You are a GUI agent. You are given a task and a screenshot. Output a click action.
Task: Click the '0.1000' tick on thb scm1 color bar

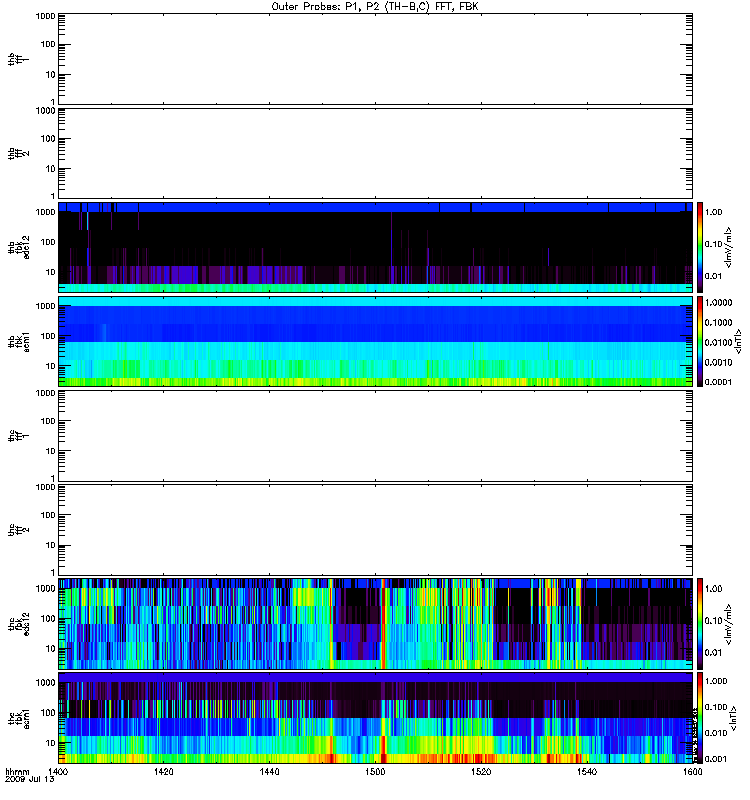718,322
